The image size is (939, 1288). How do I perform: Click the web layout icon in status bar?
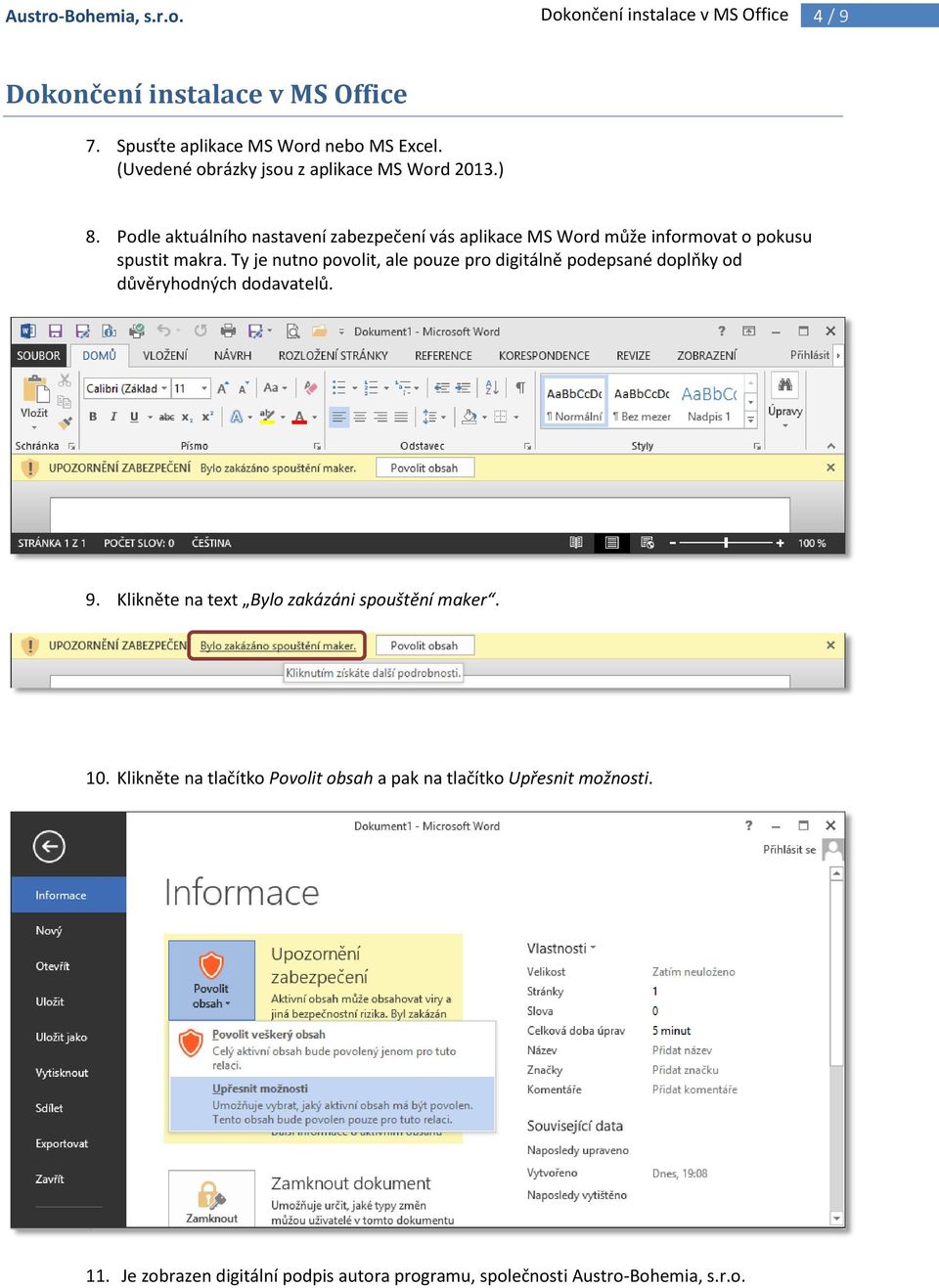[x=648, y=543]
